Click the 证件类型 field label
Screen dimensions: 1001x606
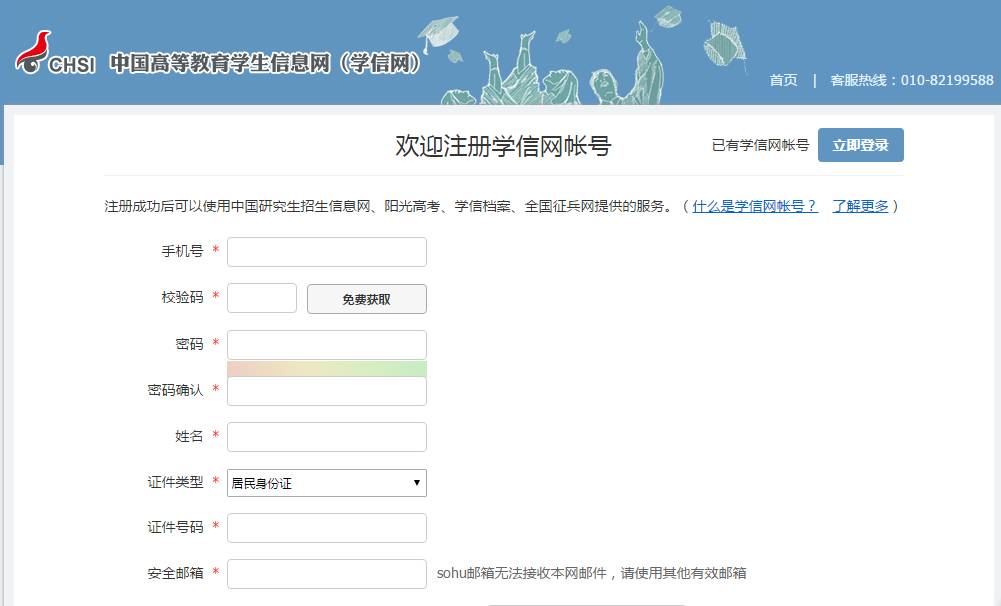point(175,482)
